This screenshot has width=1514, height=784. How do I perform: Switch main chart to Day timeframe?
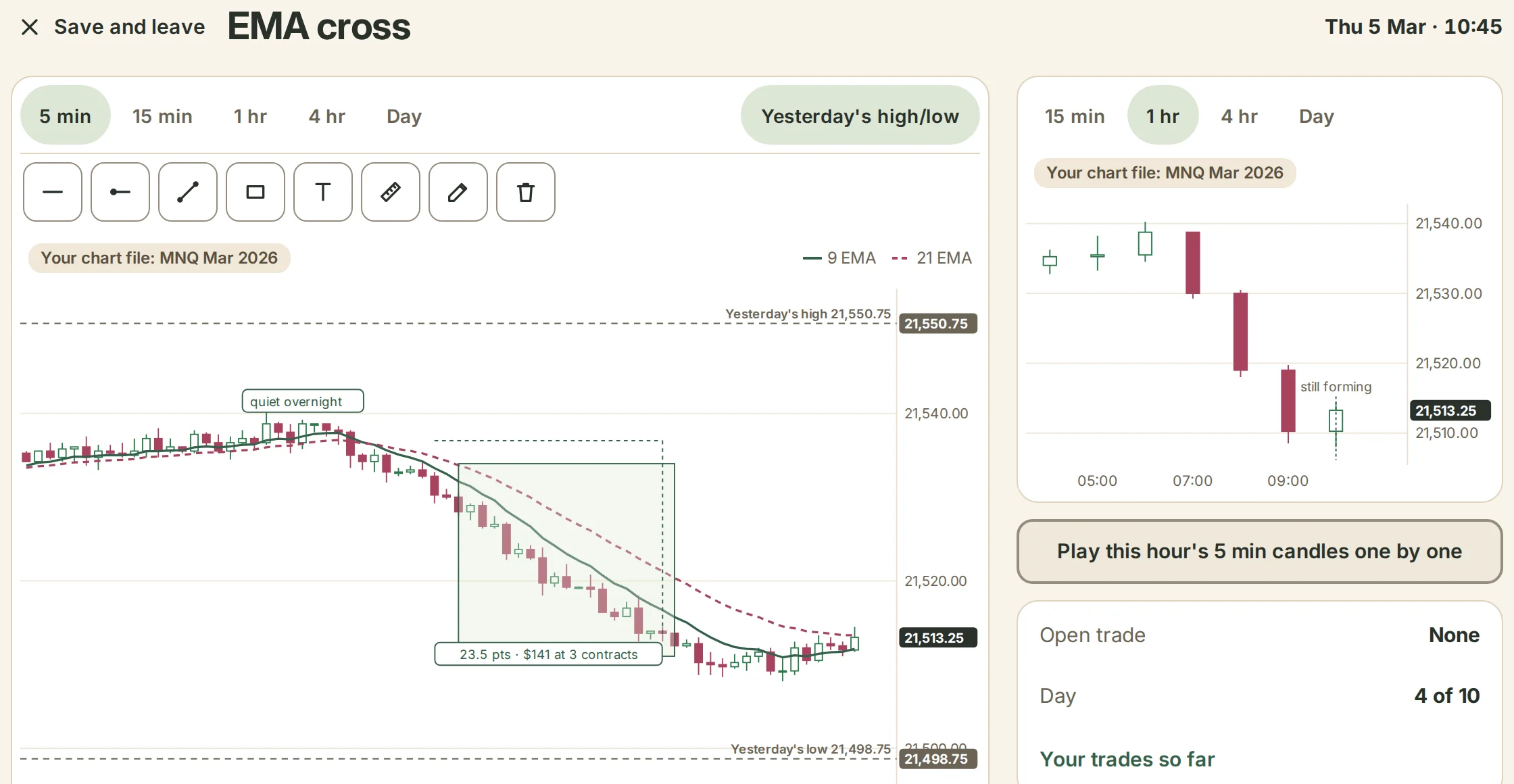click(x=404, y=116)
